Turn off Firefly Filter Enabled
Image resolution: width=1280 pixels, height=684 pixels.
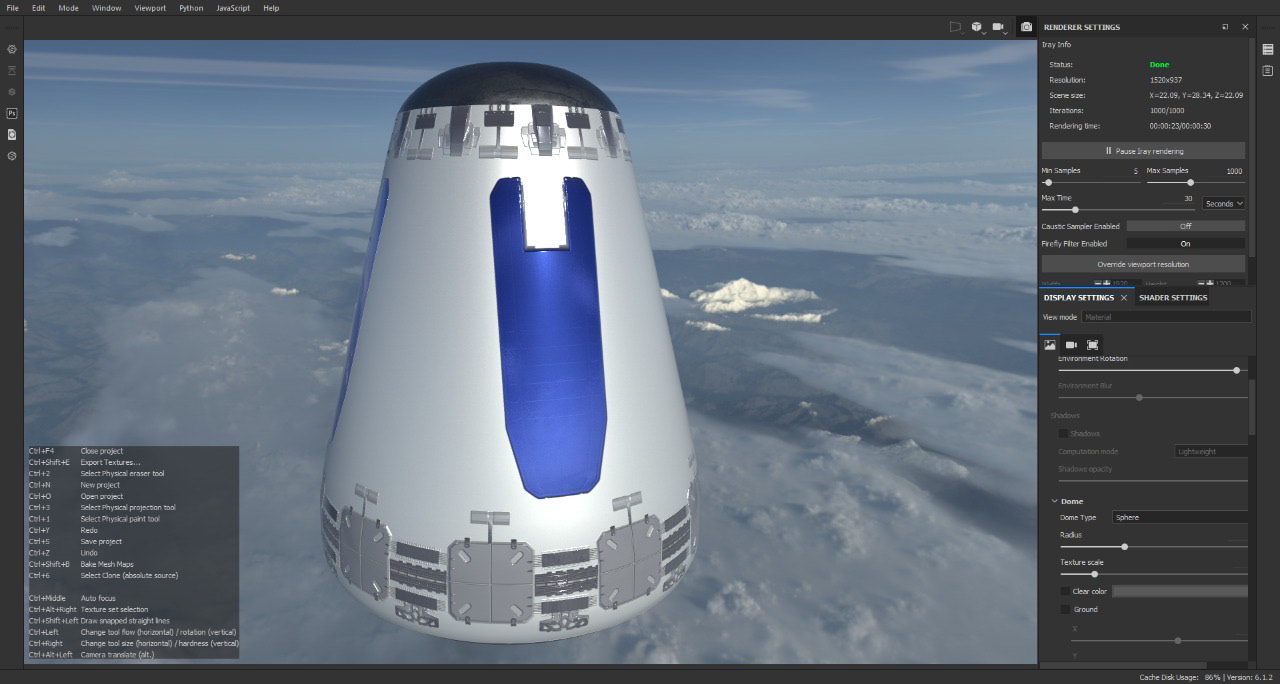tap(1185, 243)
